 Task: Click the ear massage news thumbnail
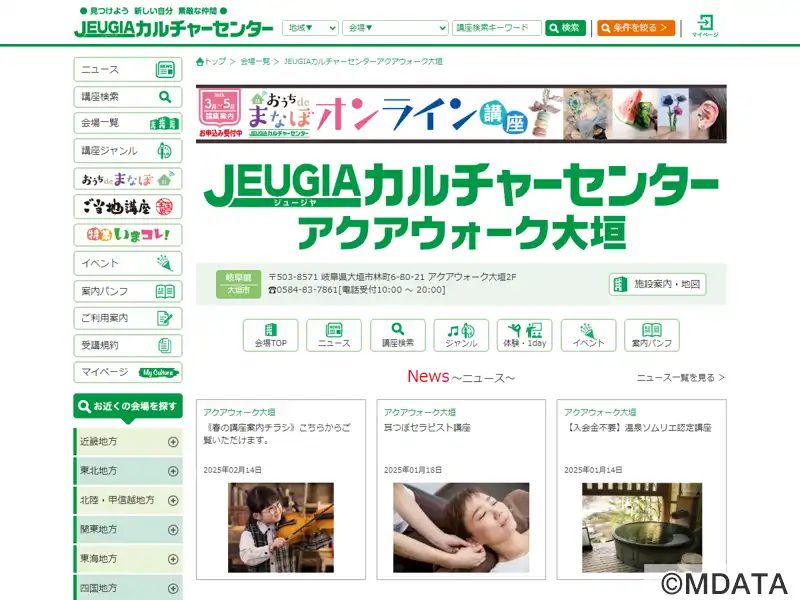point(461,528)
